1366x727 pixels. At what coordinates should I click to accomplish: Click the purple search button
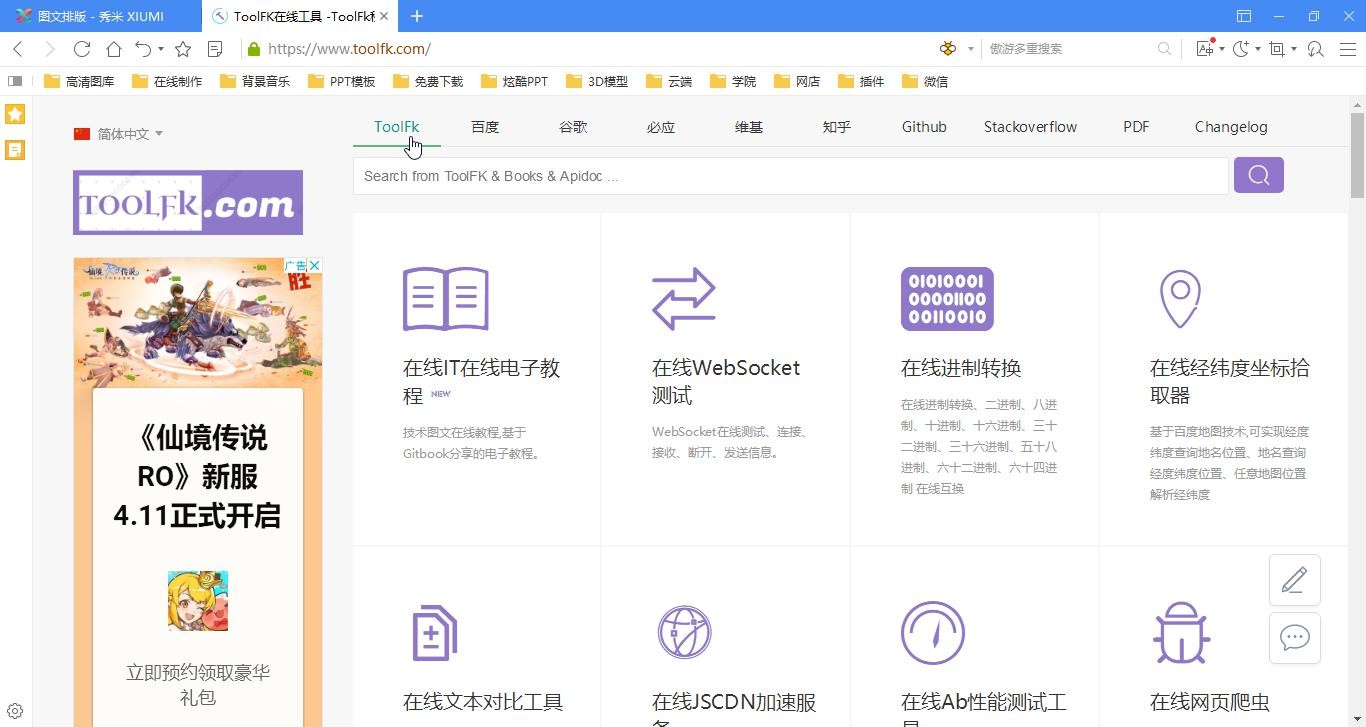coord(1258,175)
